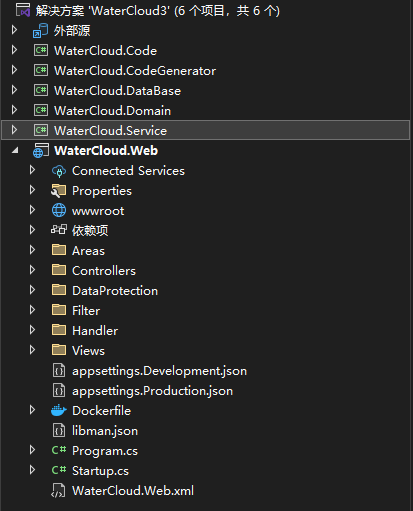Expand the Dockerfile node arrow
Viewport: 413px width, 511px height.
click(x=32, y=410)
